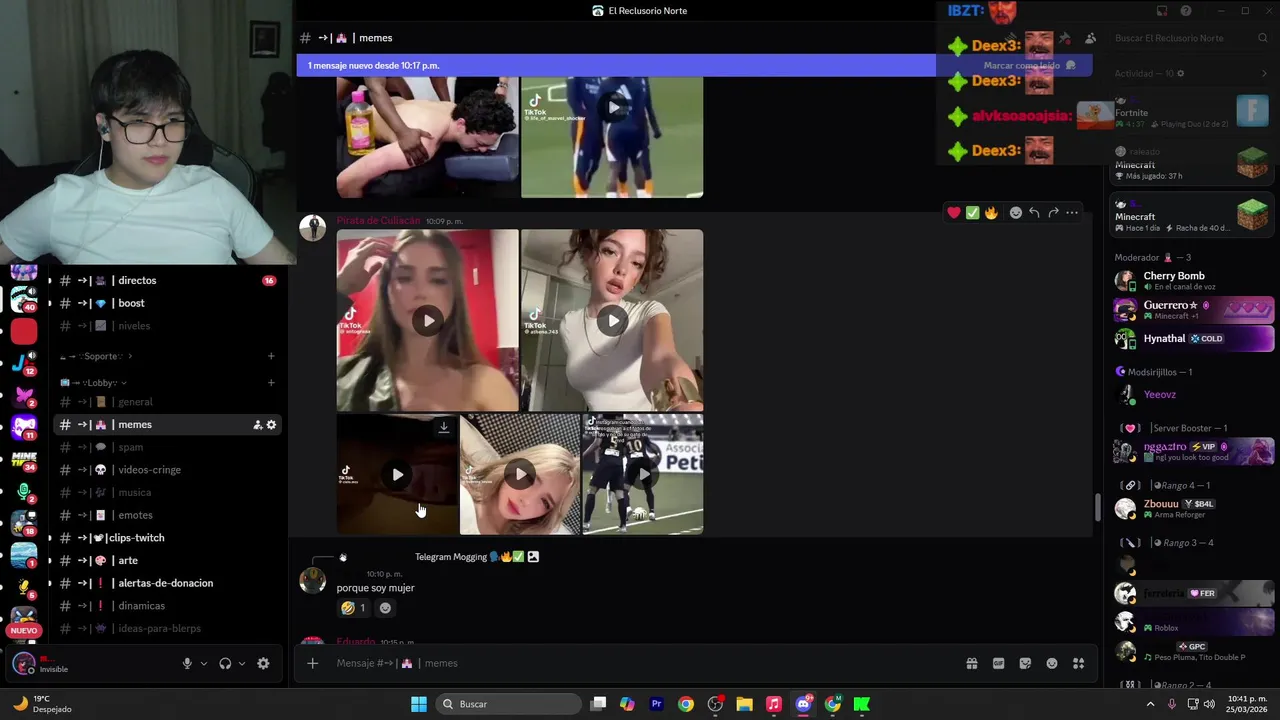Image resolution: width=1280 pixels, height=720 pixels.
Task: Open microphone input options dropdown arrow
Action: 204,663
